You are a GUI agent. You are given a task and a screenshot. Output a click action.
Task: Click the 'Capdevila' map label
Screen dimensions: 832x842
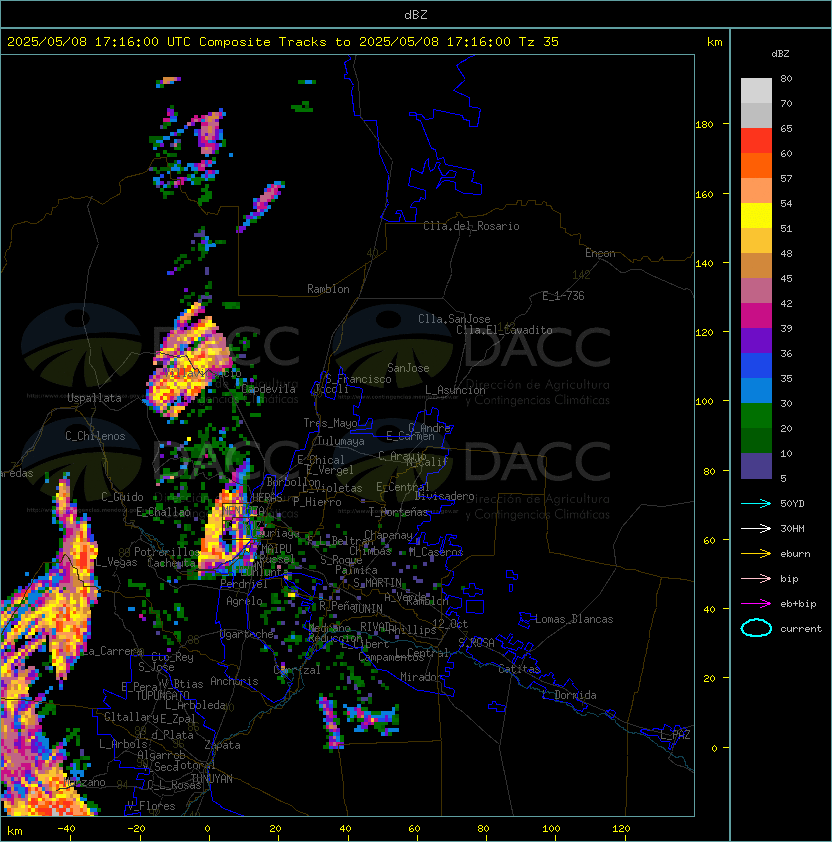(269, 389)
